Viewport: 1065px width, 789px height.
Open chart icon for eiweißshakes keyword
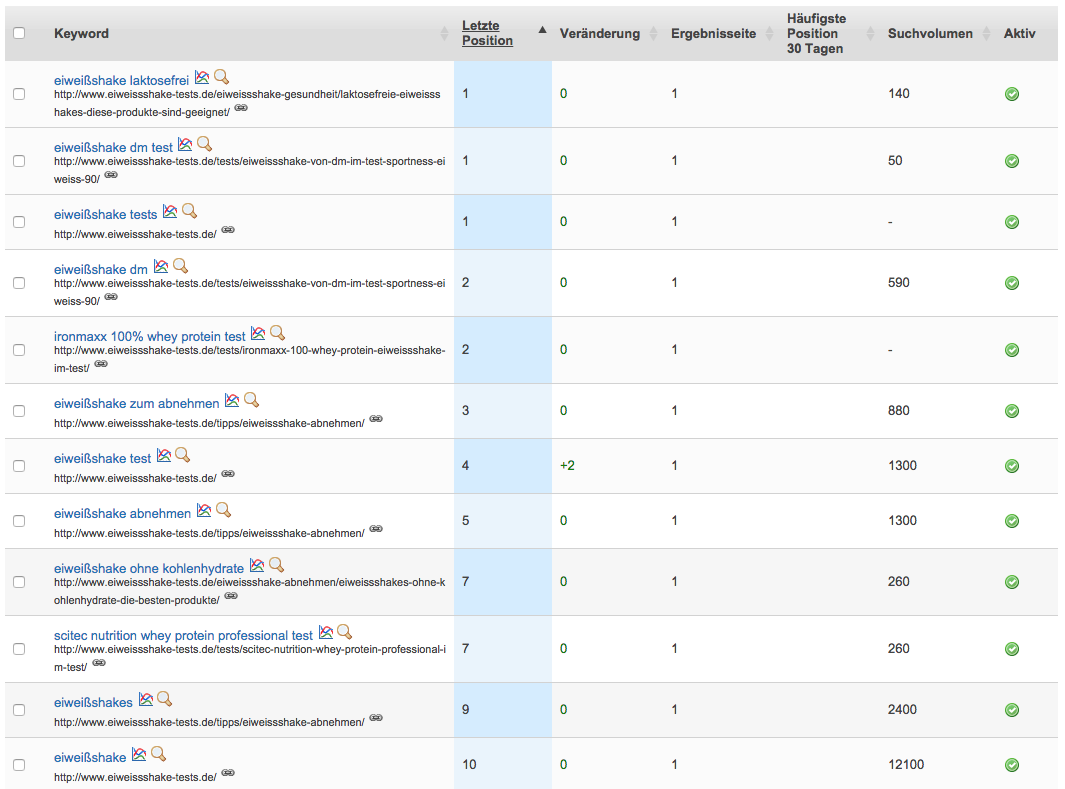(x=146, y=699)
